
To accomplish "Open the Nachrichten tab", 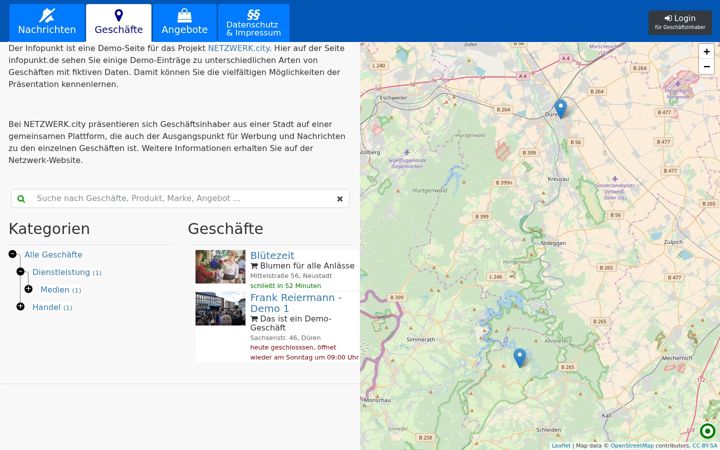I will (47, 23).
